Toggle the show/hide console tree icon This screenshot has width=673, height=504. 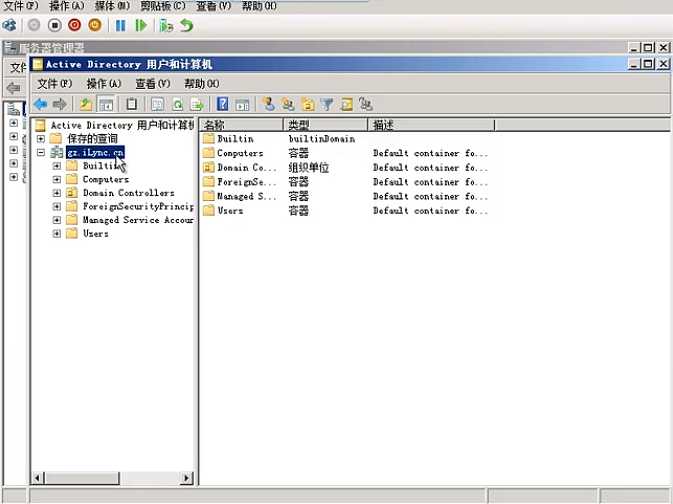[106, 104]
